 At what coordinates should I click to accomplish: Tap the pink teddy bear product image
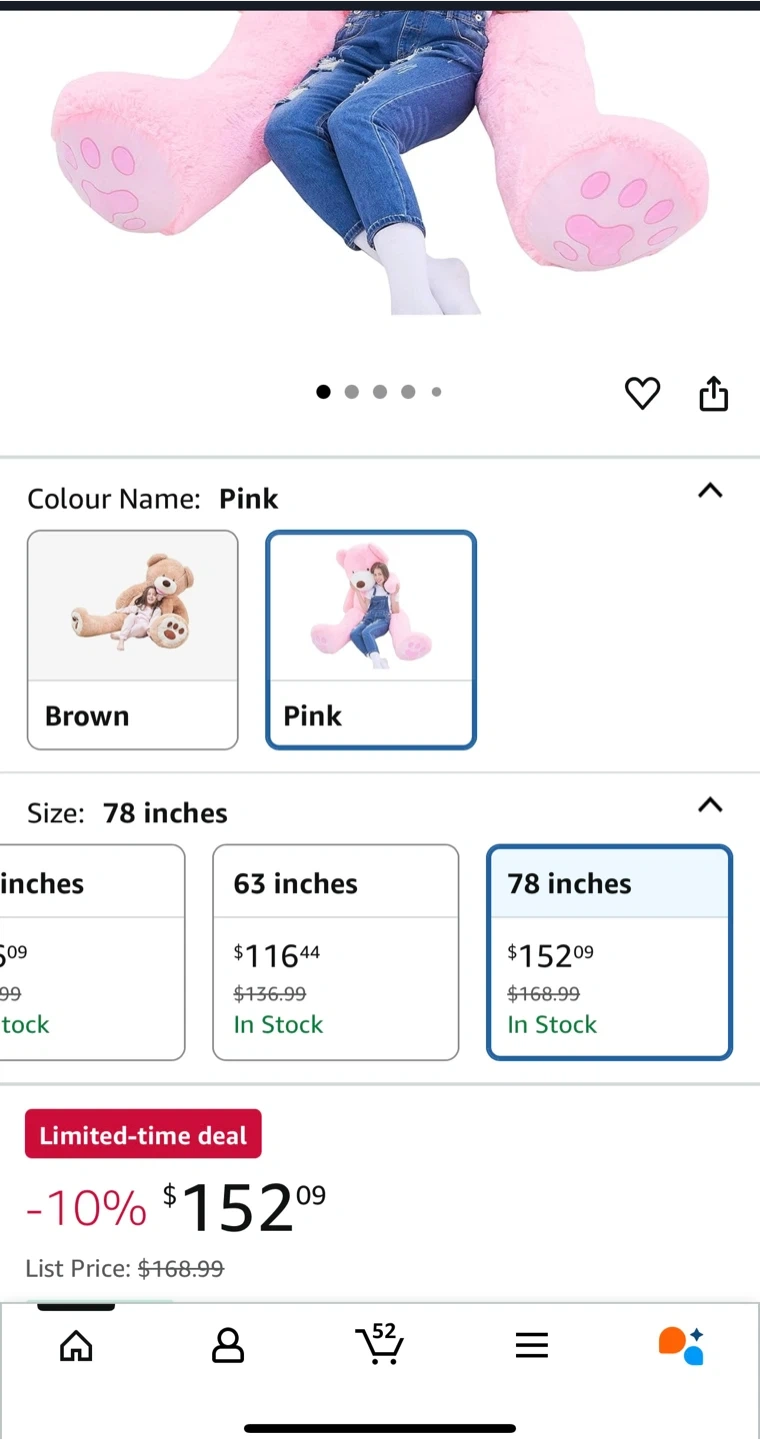click(380, 150)
